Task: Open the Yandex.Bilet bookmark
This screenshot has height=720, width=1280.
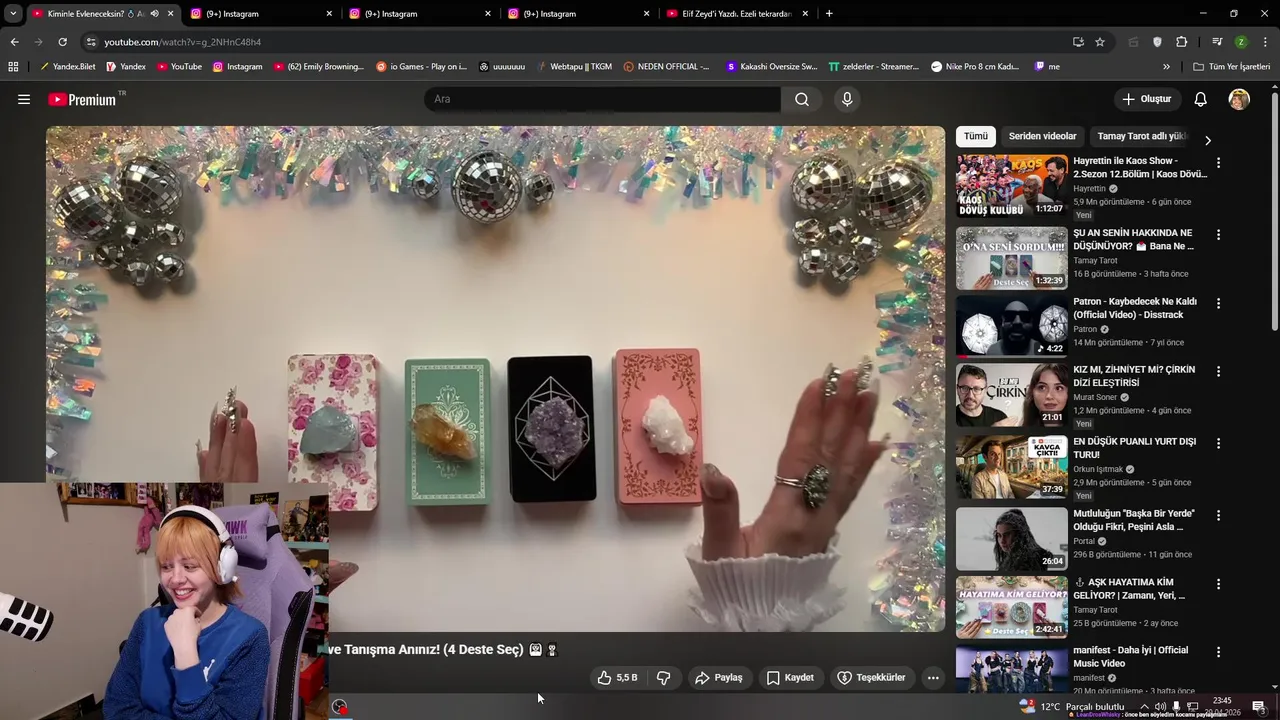Action: point(67,66)
